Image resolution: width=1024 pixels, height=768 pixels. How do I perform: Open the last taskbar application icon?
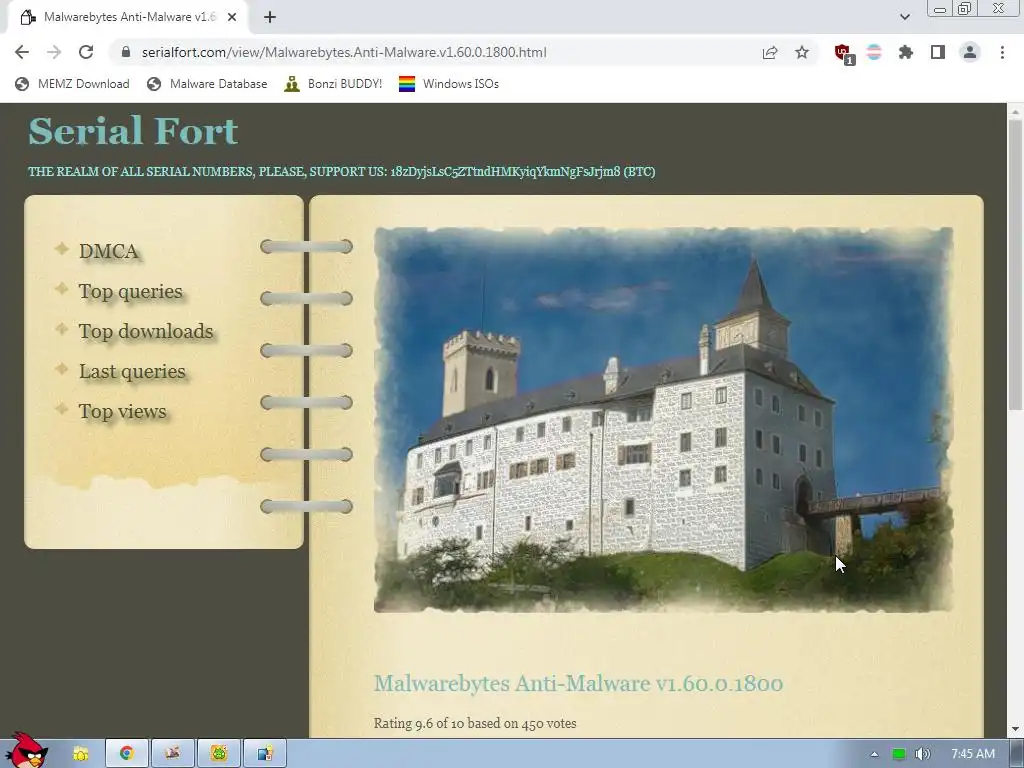click(264, 754)
